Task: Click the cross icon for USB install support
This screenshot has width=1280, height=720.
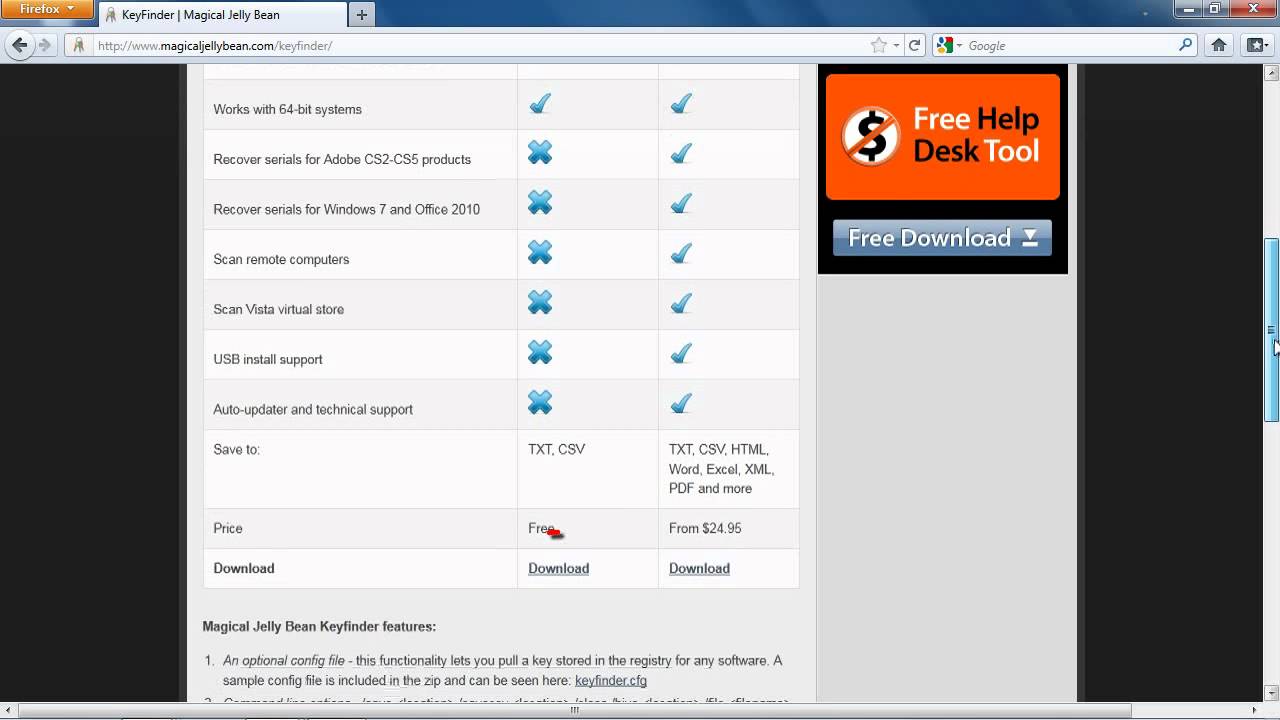Action: point(540,352)
